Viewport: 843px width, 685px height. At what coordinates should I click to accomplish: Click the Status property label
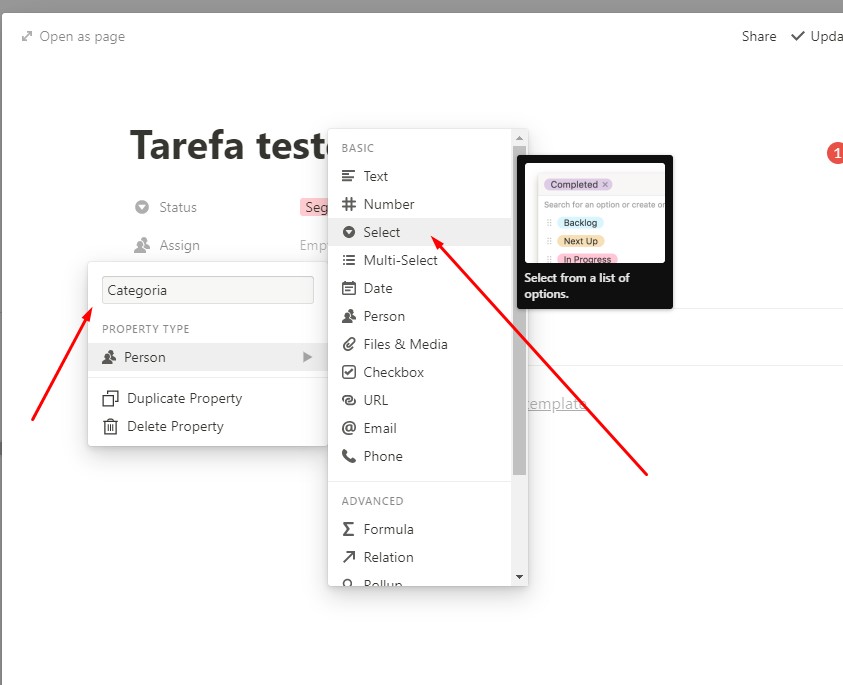pos(178,207)
